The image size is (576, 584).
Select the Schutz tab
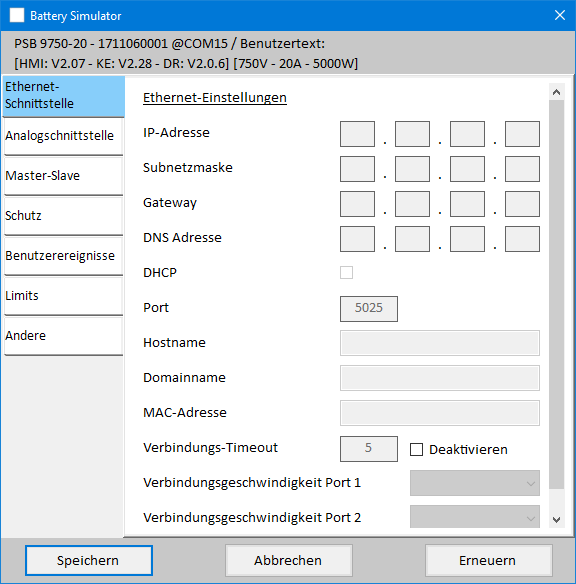coord(63,216)
